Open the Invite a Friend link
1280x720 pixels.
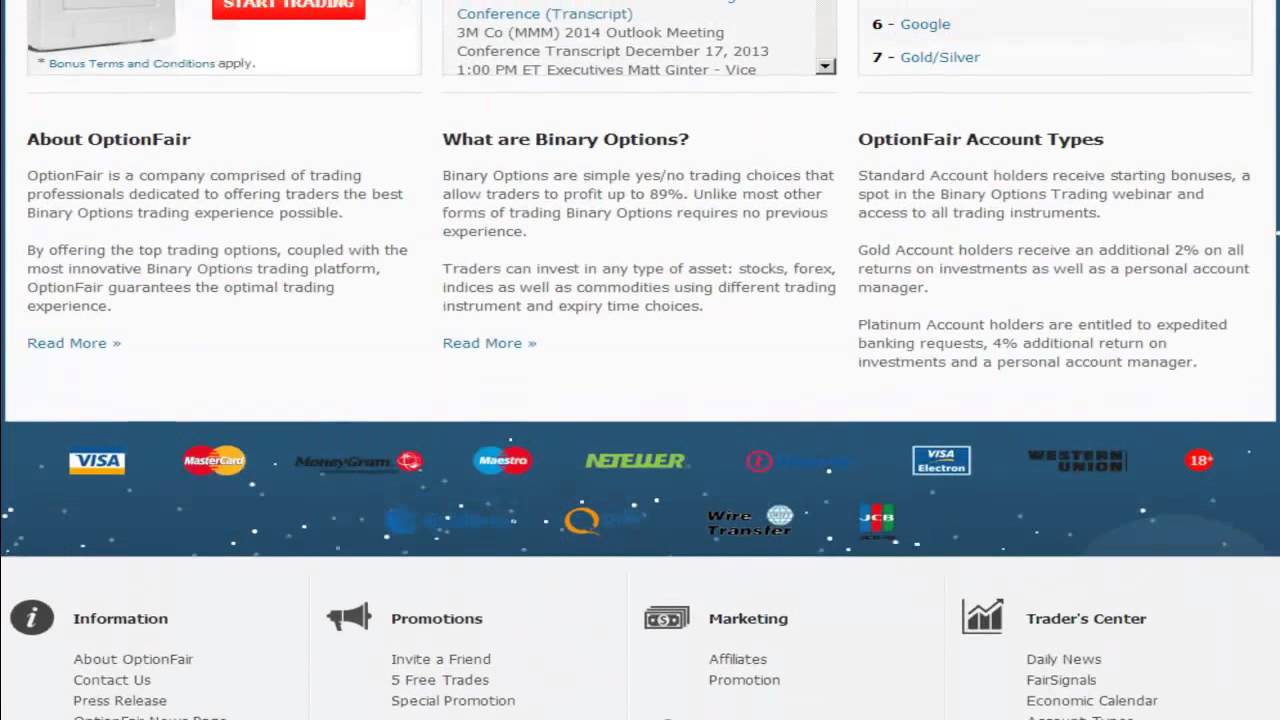tap(441, 659)
